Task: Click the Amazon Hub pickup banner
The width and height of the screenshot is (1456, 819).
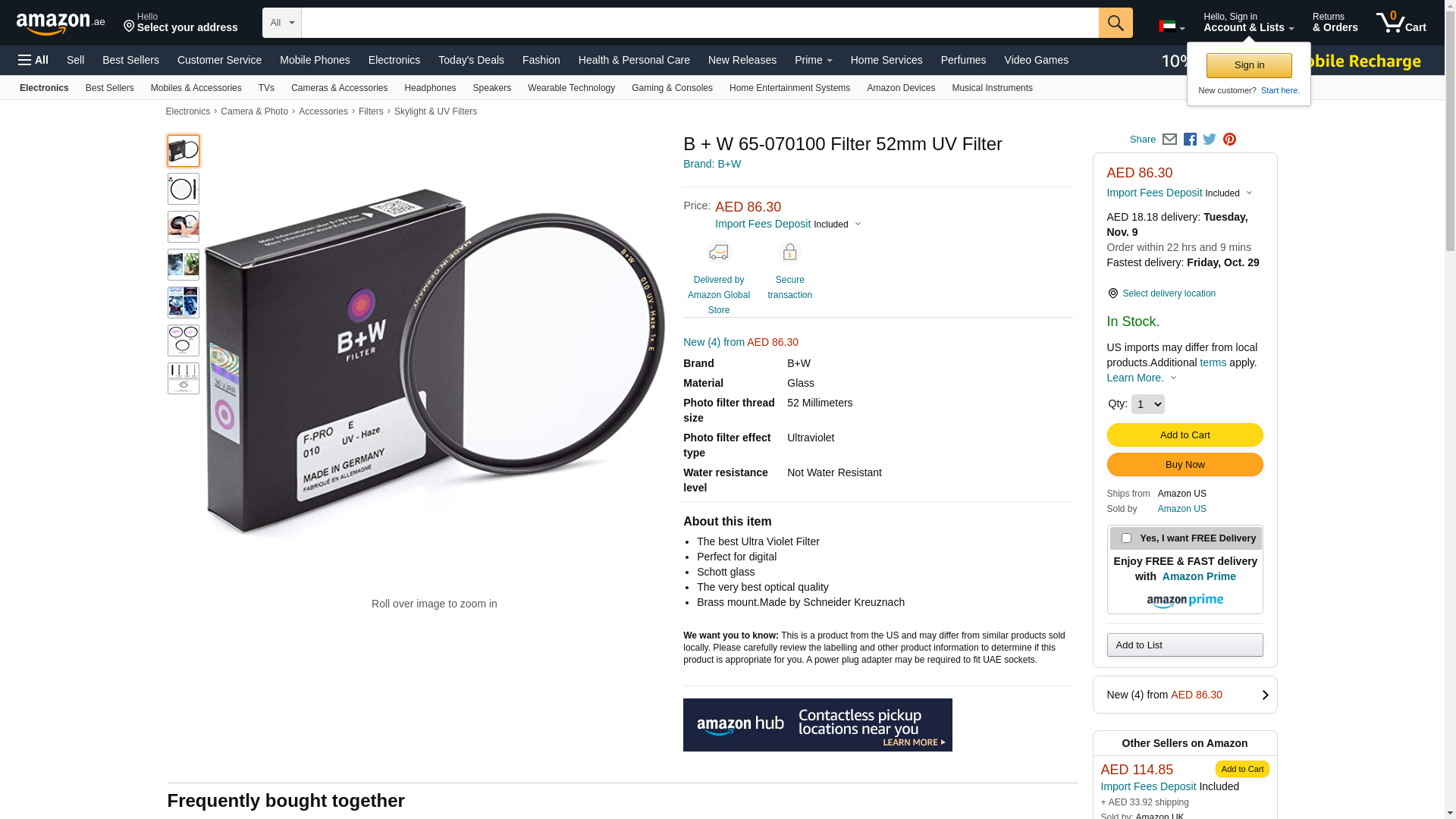Action: coord(817,725)
